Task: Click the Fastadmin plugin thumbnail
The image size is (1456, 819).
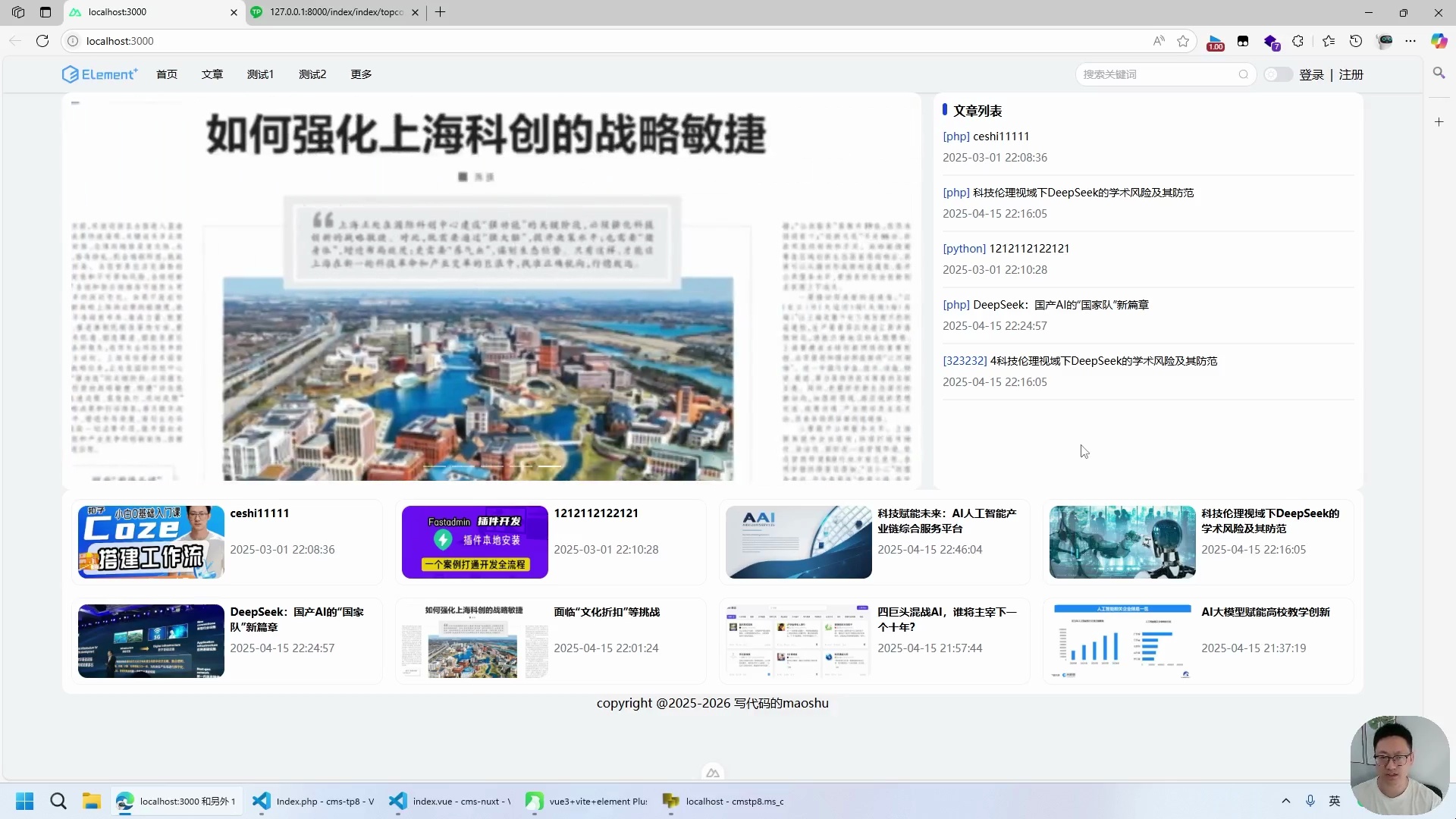Action: (x=475, y=542)
